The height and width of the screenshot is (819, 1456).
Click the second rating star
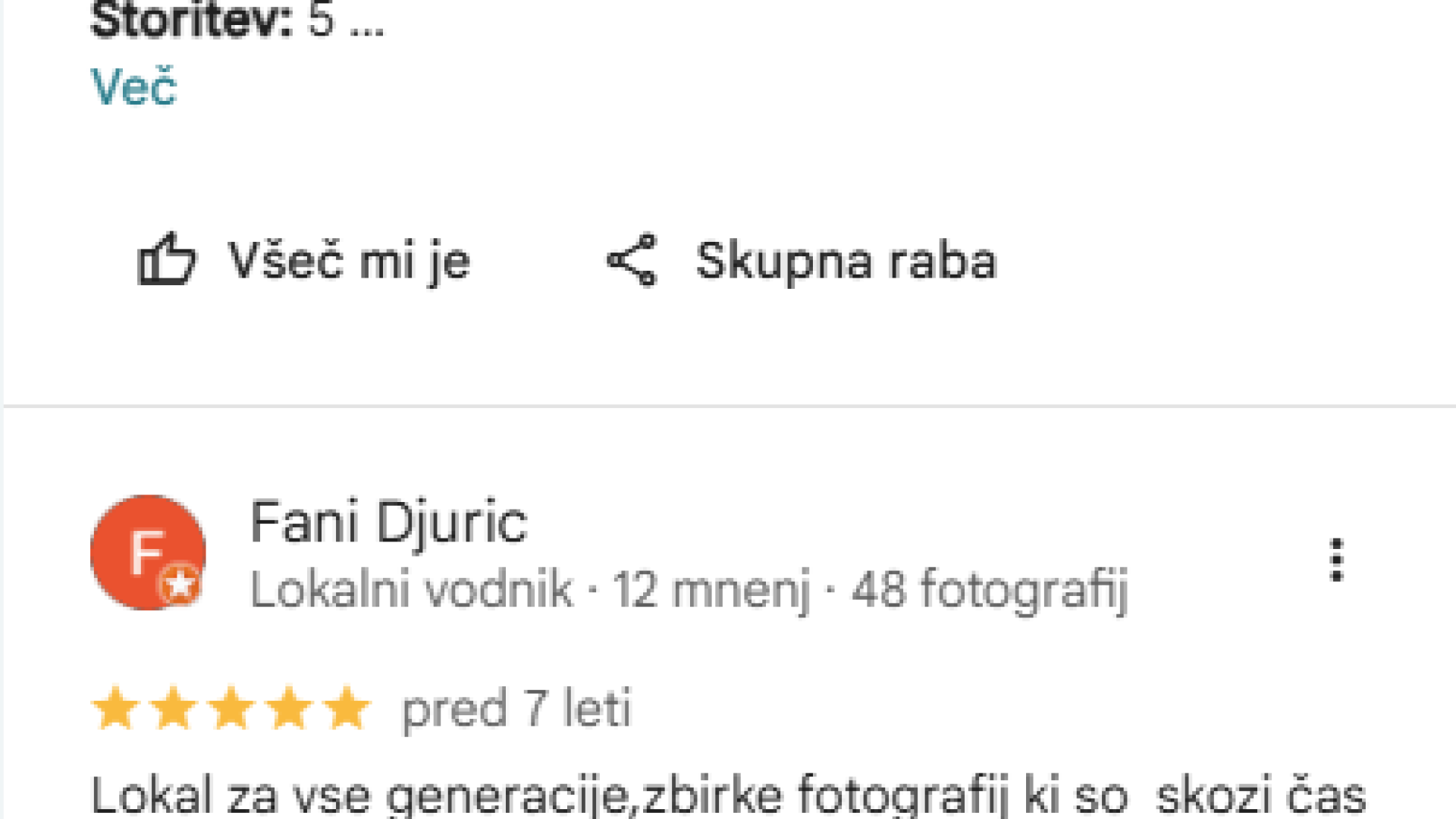[x=173, y=708]
